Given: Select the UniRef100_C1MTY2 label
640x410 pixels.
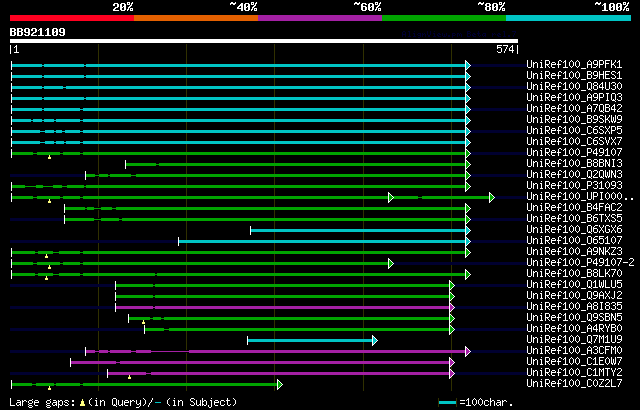Looking at the screenshot, I should (x=574, y=373).
